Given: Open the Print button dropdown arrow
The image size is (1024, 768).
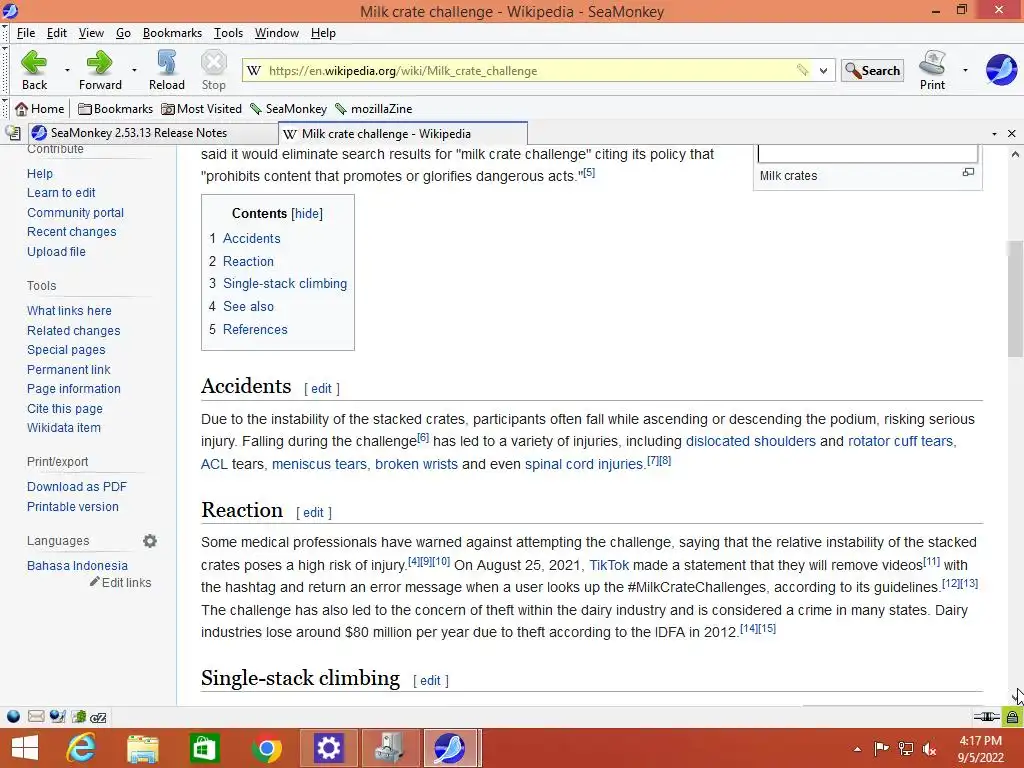Looking at the screenshot, I should [965, 70].
